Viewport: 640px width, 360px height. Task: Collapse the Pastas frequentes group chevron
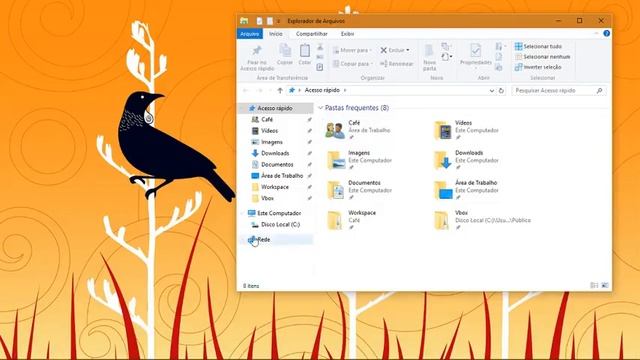pyautogui.click(x=320, y=108)
